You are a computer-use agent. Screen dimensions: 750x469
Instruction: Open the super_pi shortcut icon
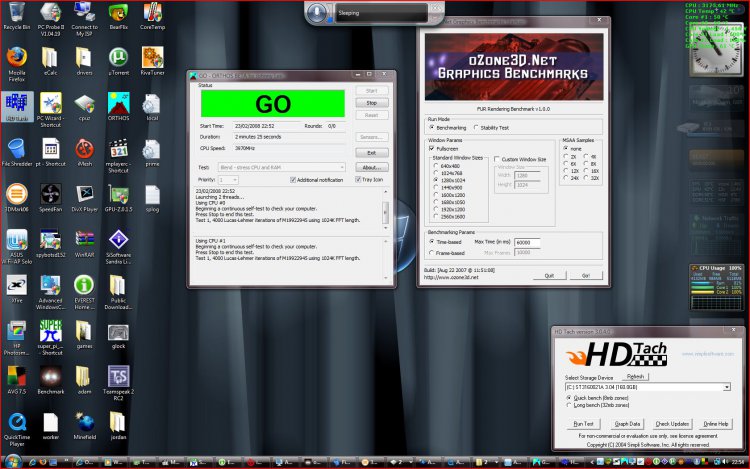click(50, 338)
